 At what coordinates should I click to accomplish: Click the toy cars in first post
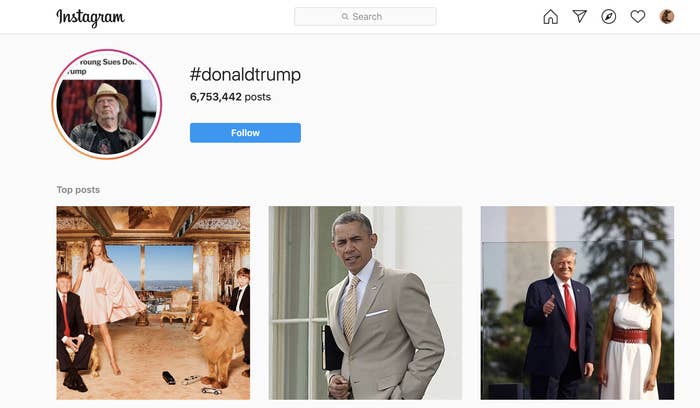pos(192,382)
